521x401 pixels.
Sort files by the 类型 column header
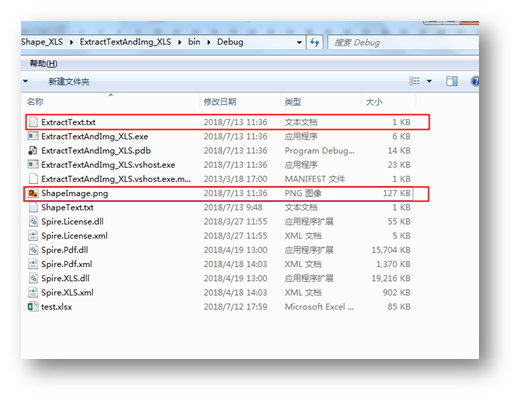(321, 102)
